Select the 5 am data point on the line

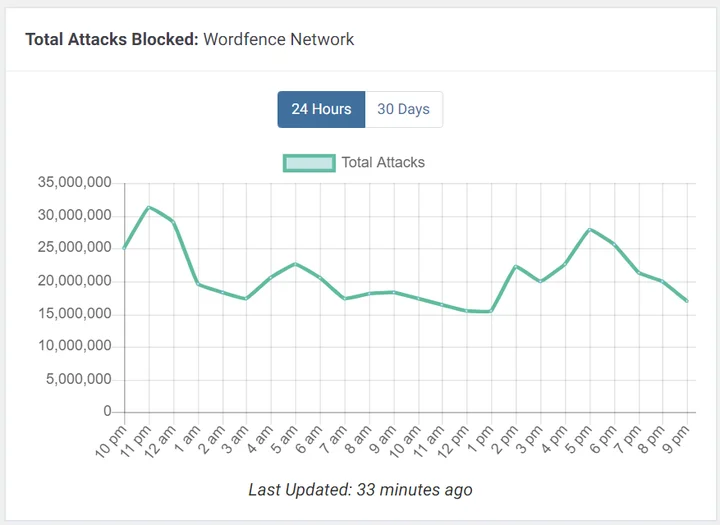point(295,264)
